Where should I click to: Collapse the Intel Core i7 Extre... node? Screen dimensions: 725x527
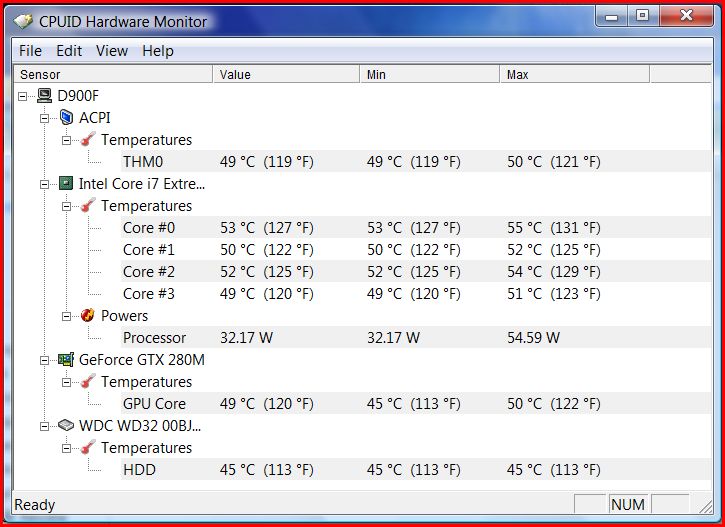click(x=44, y=184)
